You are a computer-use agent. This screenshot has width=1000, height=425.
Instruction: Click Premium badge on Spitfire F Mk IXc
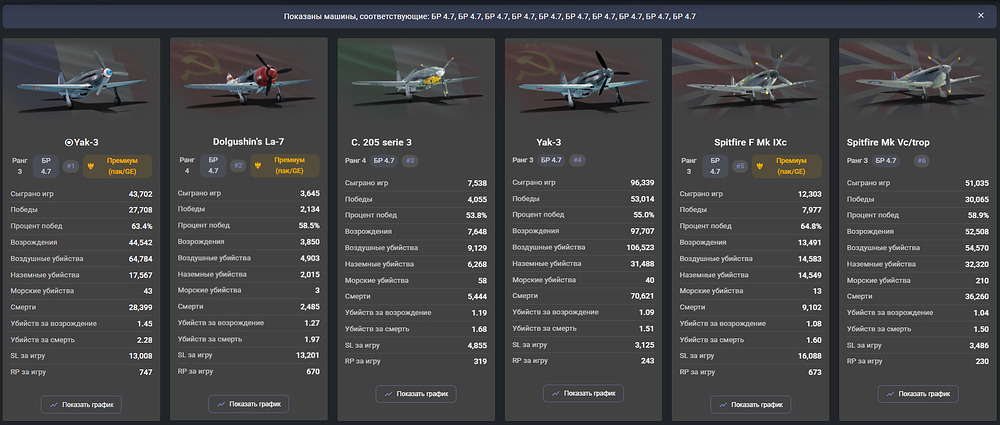click(x=786, y=166)
